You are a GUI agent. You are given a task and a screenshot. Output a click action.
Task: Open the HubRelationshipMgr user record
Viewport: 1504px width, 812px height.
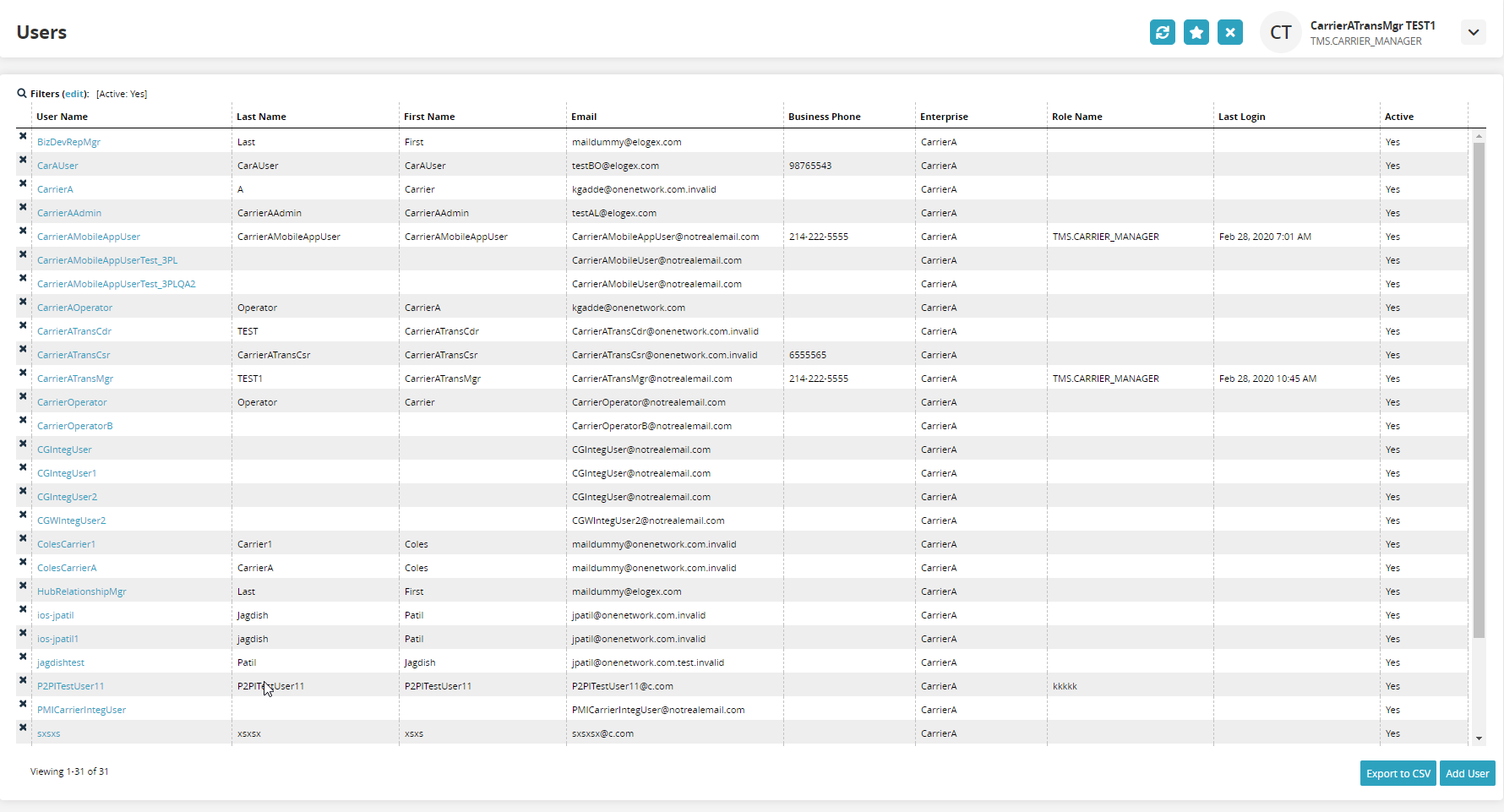point(82,591)
